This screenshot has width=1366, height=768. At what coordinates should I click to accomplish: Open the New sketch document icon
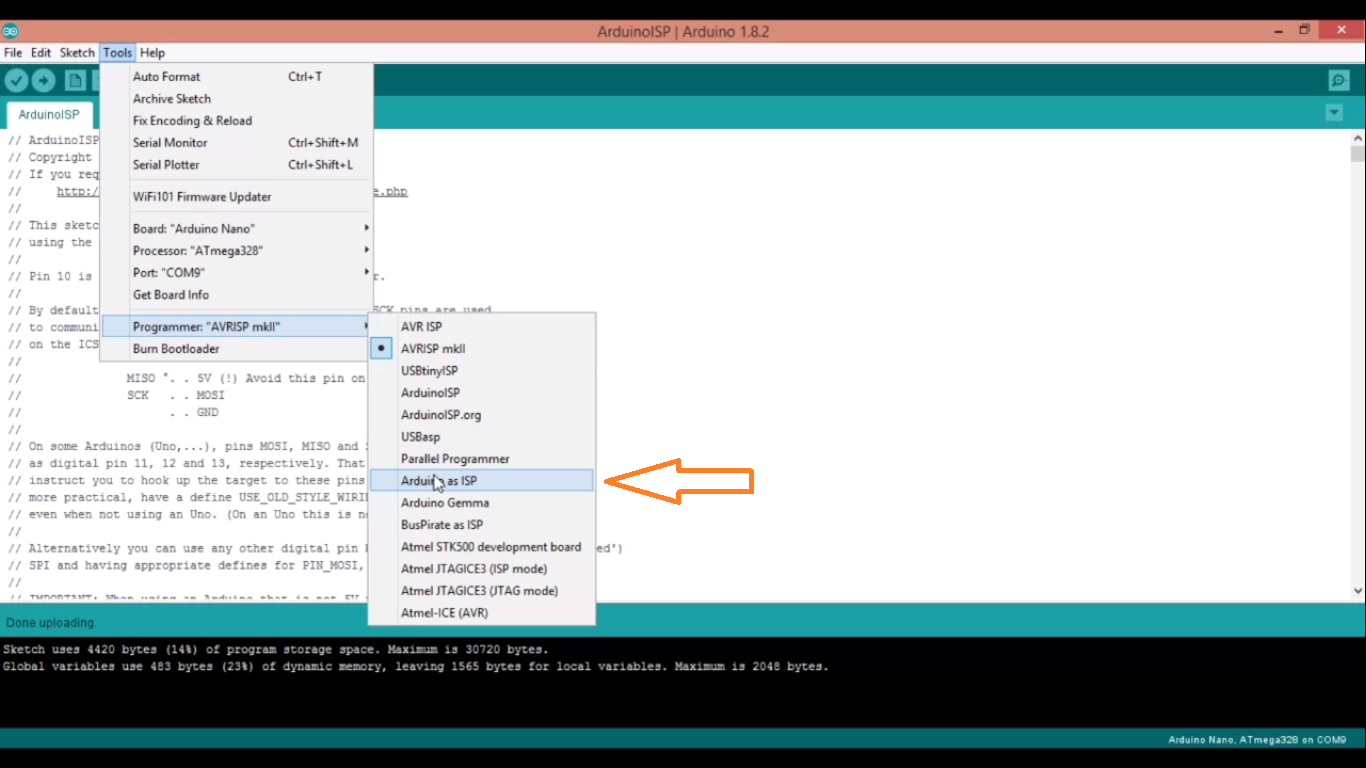75,80
